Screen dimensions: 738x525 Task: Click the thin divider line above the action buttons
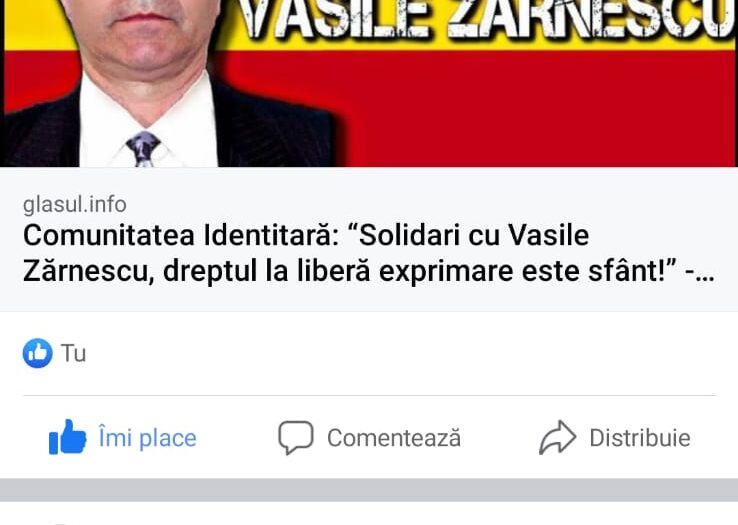tap(369, 396)
